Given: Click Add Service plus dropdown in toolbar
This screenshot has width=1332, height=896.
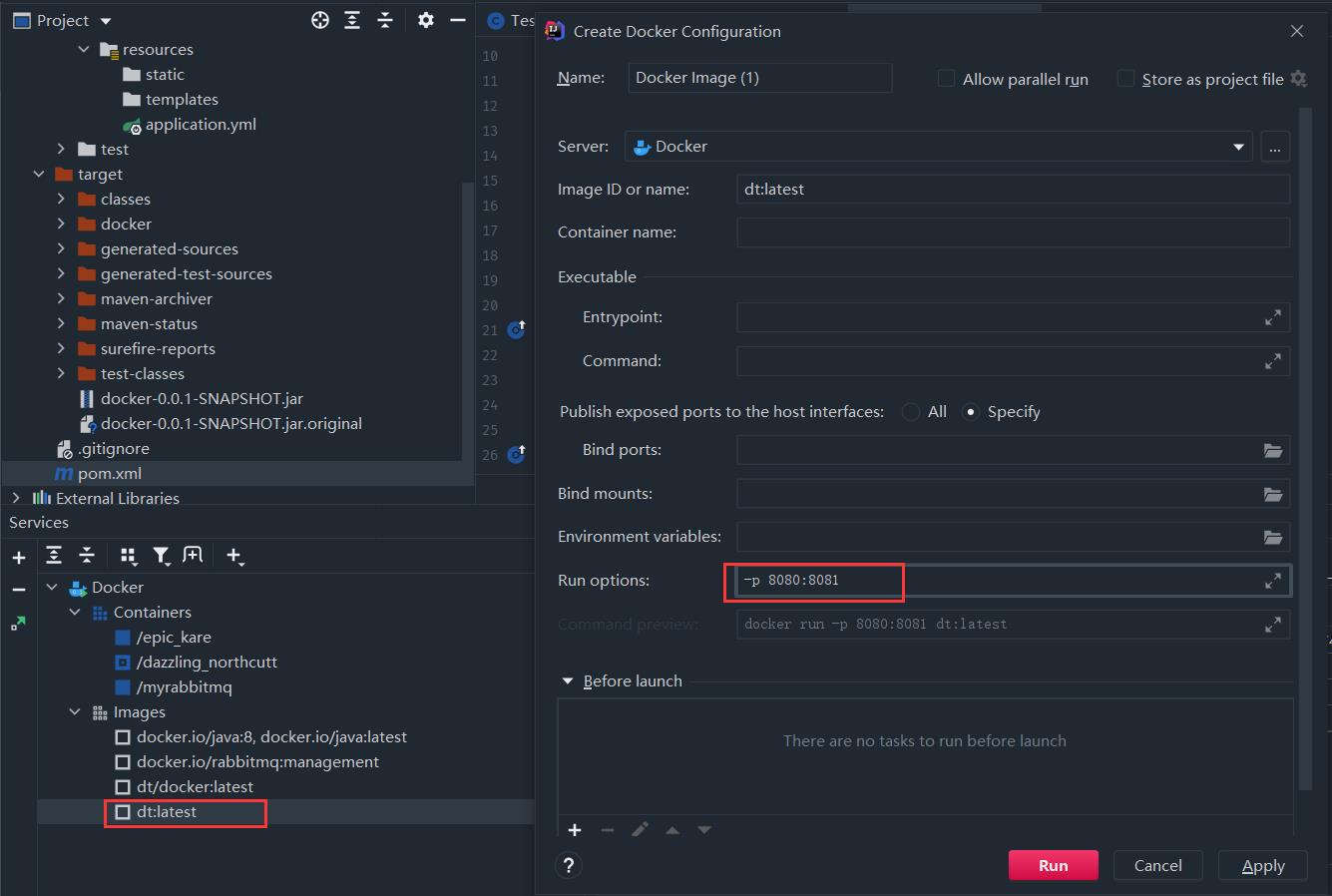Looking at the screenshot, I should pyautogui.click(x=234, y=556).
